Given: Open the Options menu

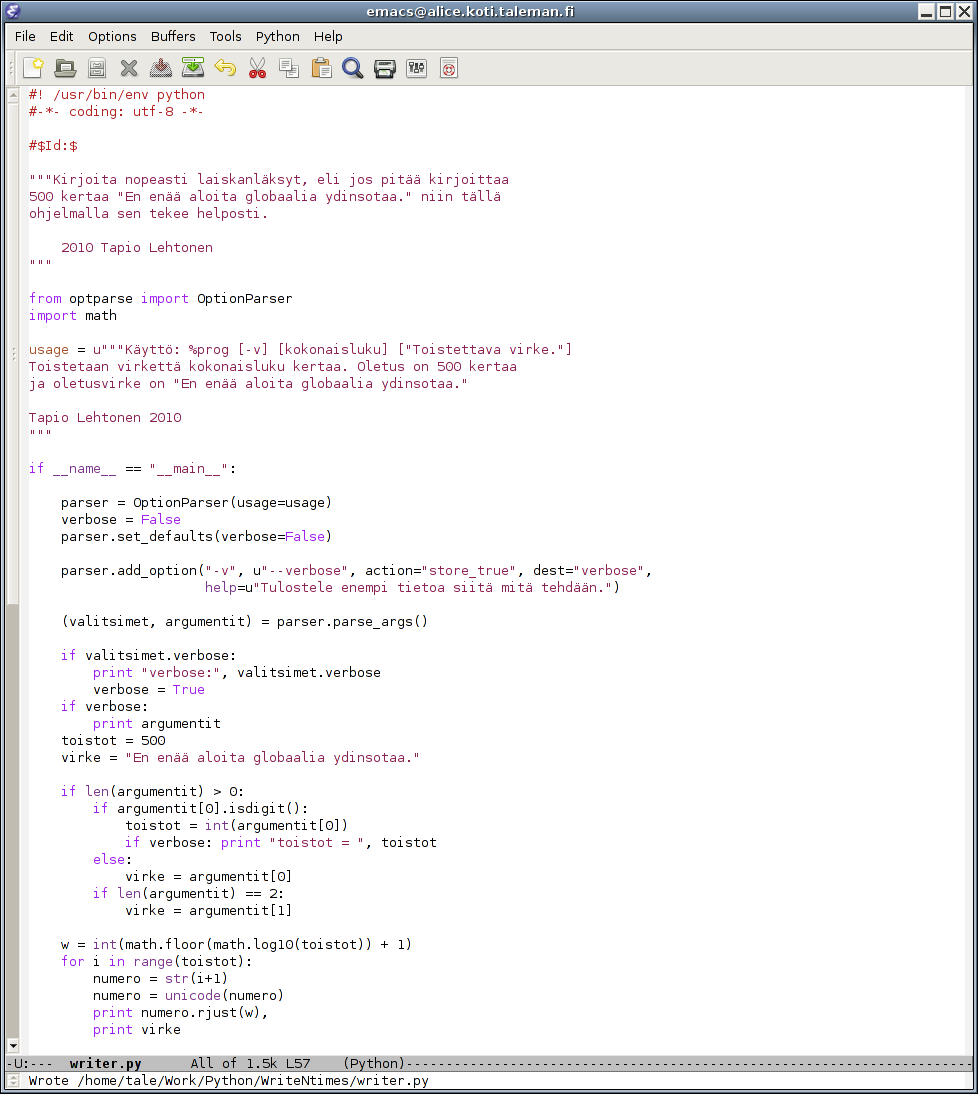Looking at the screenshot, I should pos(112,36).
